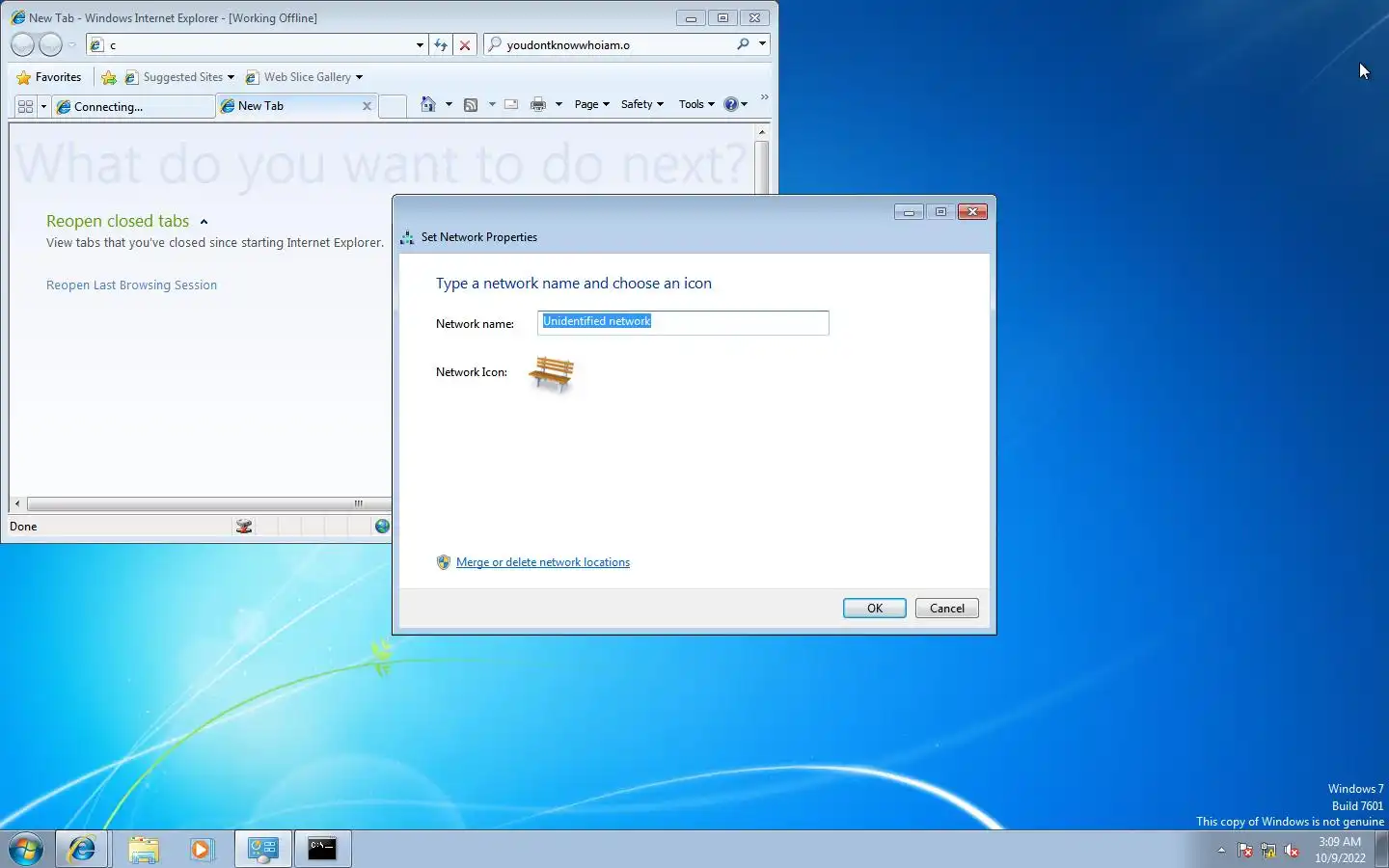Screen dimensions: 1389x868
Task: Click the Control Panel taskbar item
Action: (x=263, y=849)
